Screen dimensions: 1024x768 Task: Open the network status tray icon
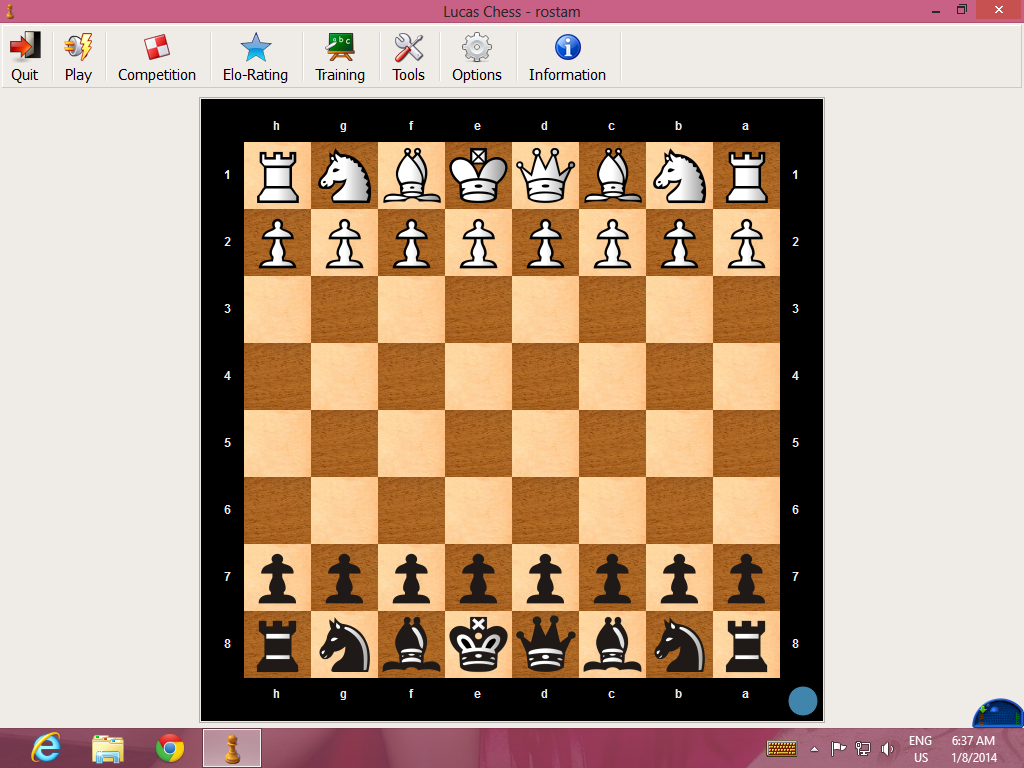coord(863,748)
